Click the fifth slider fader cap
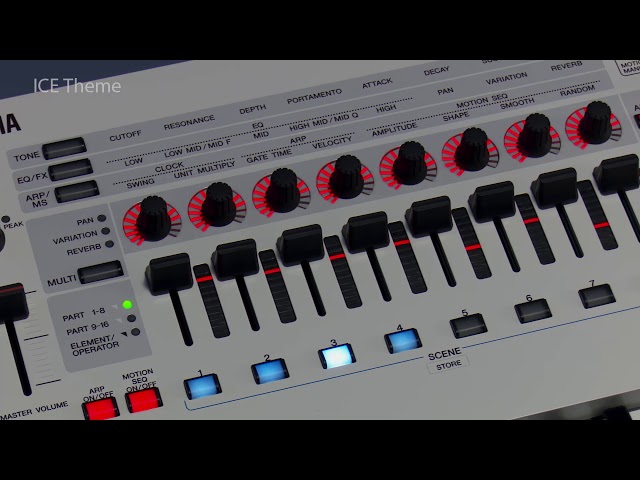The width and height of the screenshot is (640, 480). coord(429,217)
